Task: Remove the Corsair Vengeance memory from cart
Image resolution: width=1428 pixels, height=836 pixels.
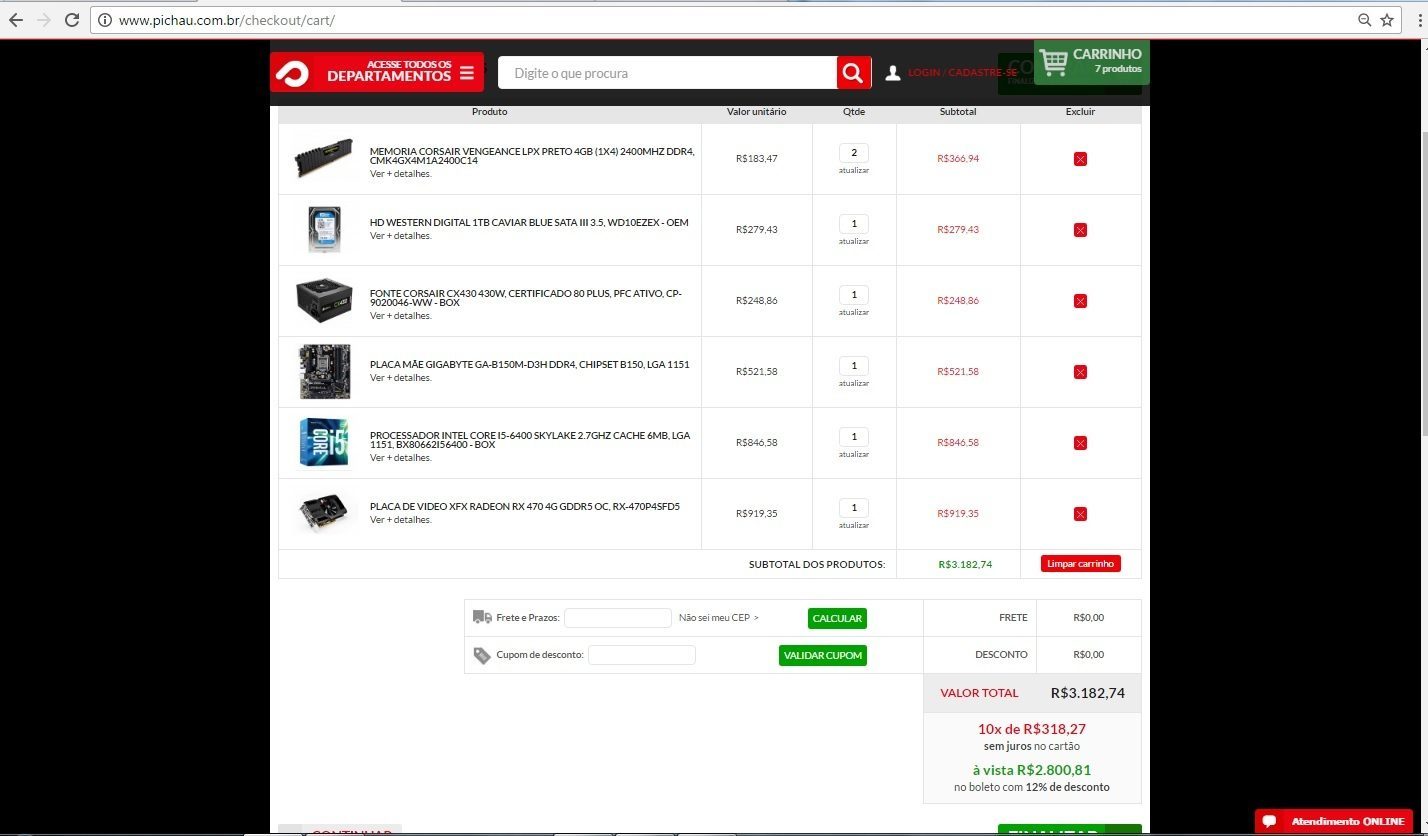Action: pos(1080,159)
